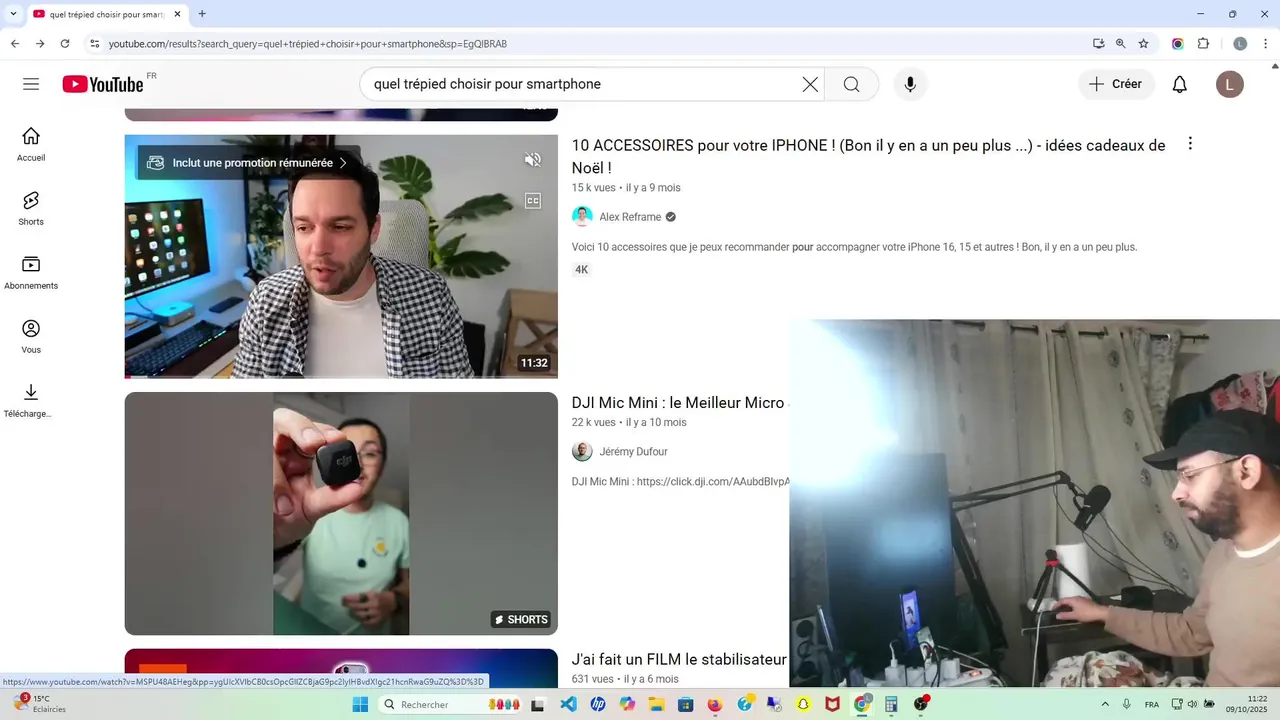1280x720 pixels.
Task: Open Shorts in the sidebar
Action: point(31,208)
